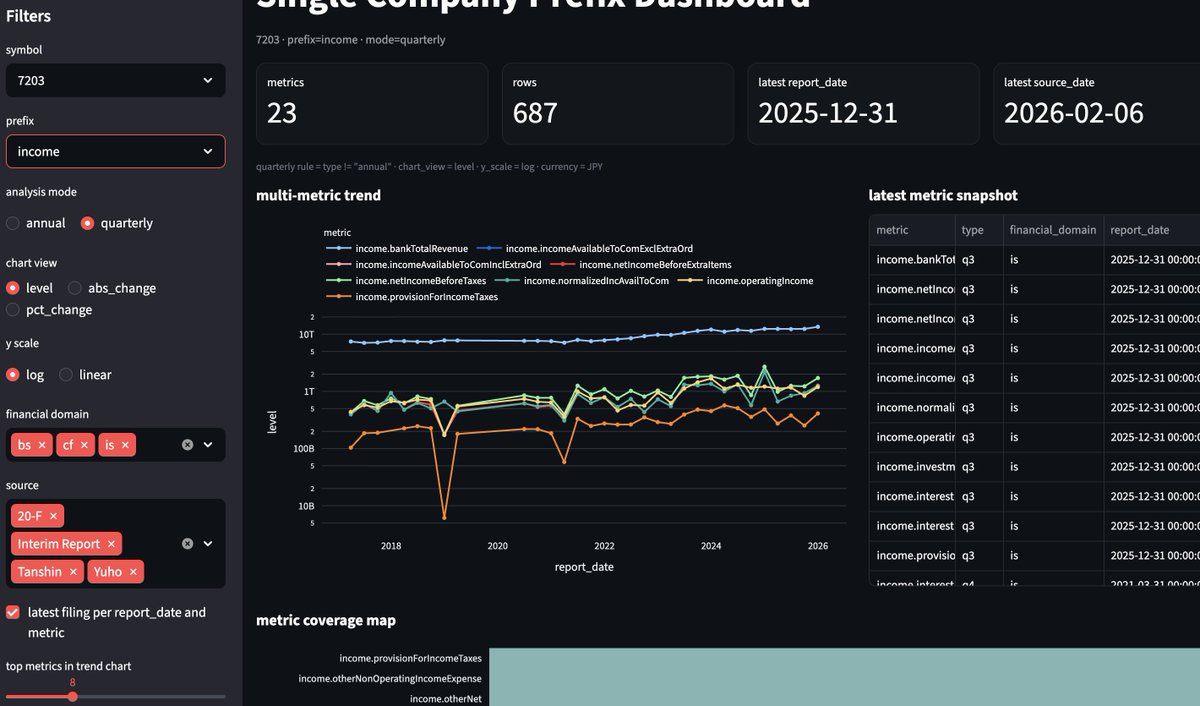Click the rows card showing 687
This screenshot has width=1200, height=706.
pyautogui.click(x=618, y=104)
